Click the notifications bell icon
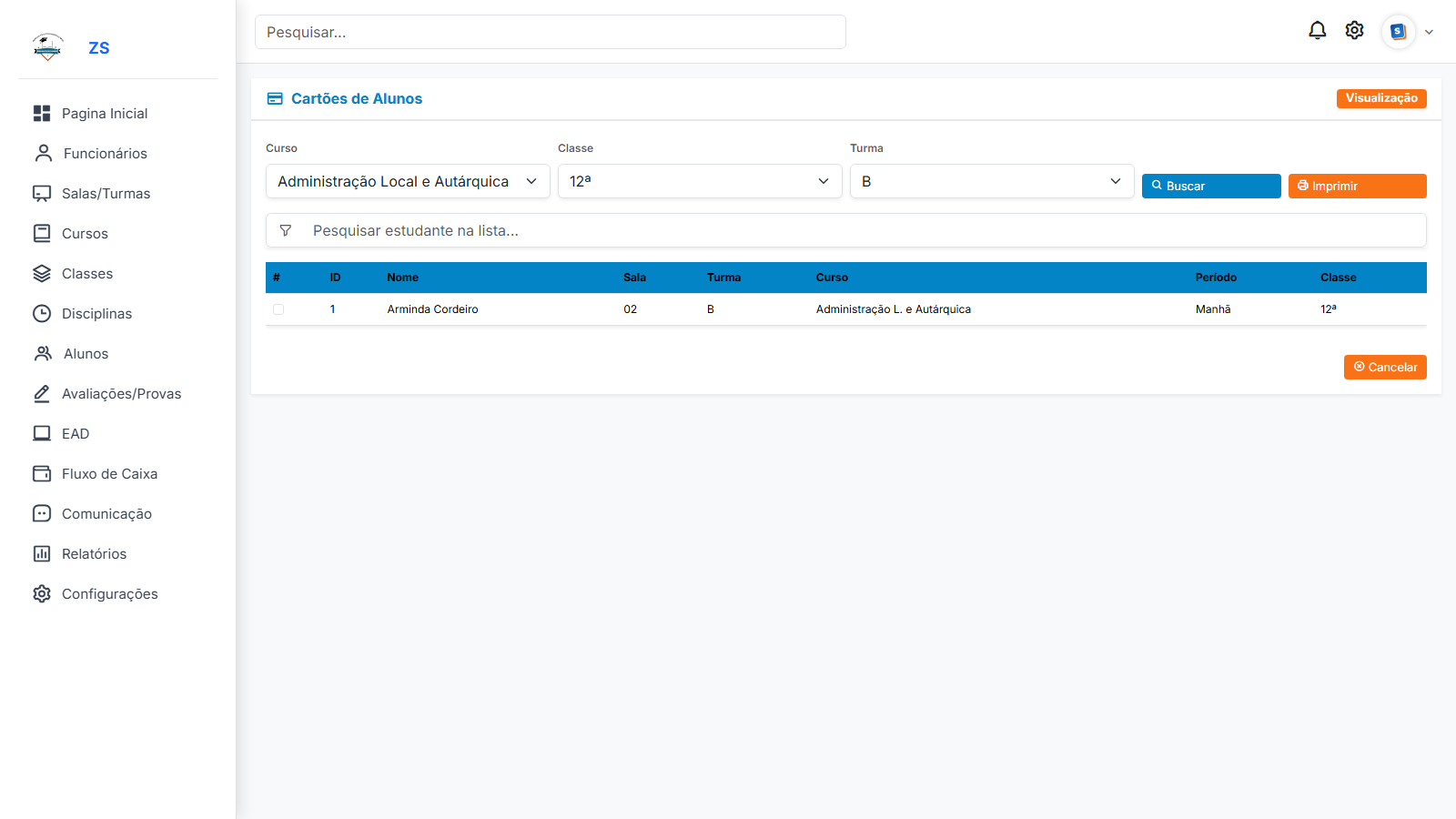1456x819 pixels. coord(1317,31)
